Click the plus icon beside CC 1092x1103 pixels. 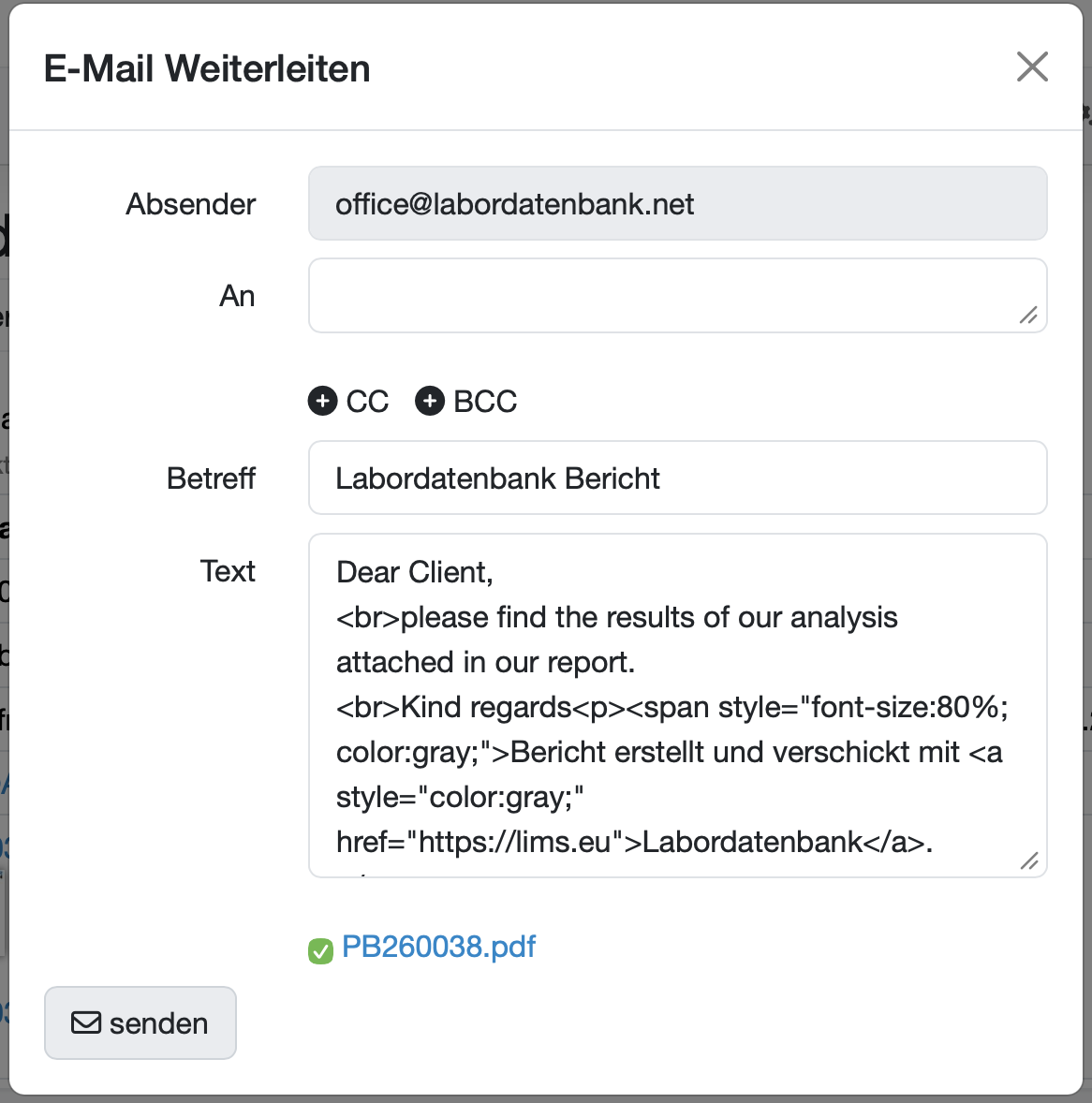tap(323, 401)
